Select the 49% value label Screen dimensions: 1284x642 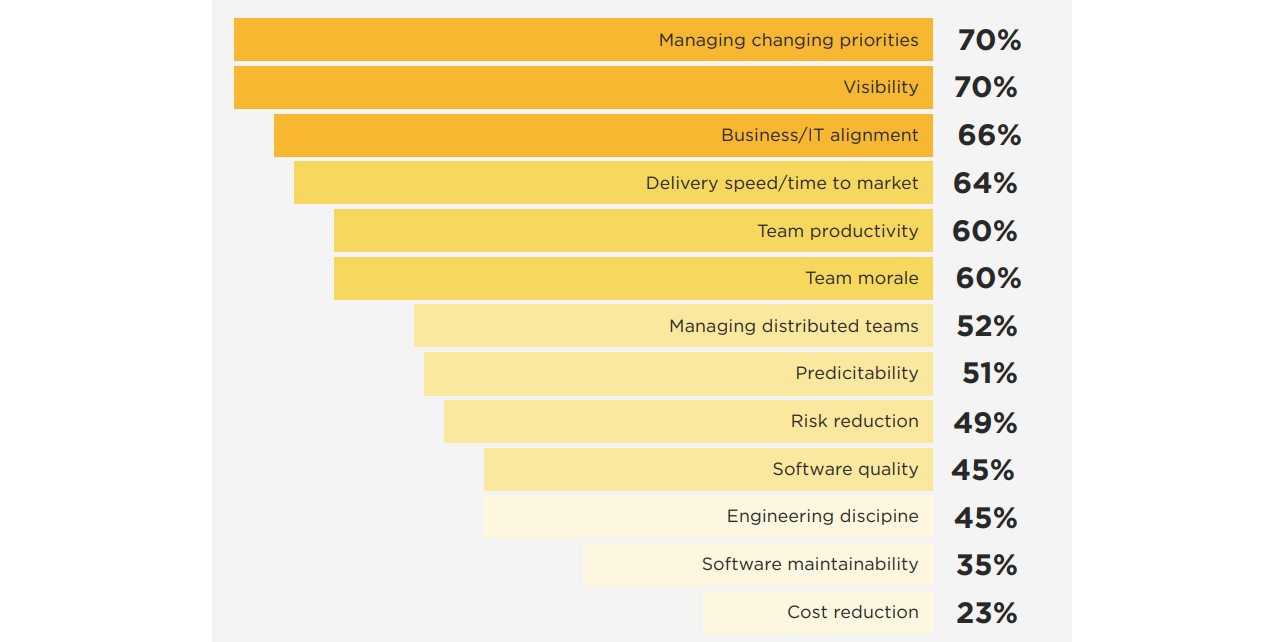(985, 422)
